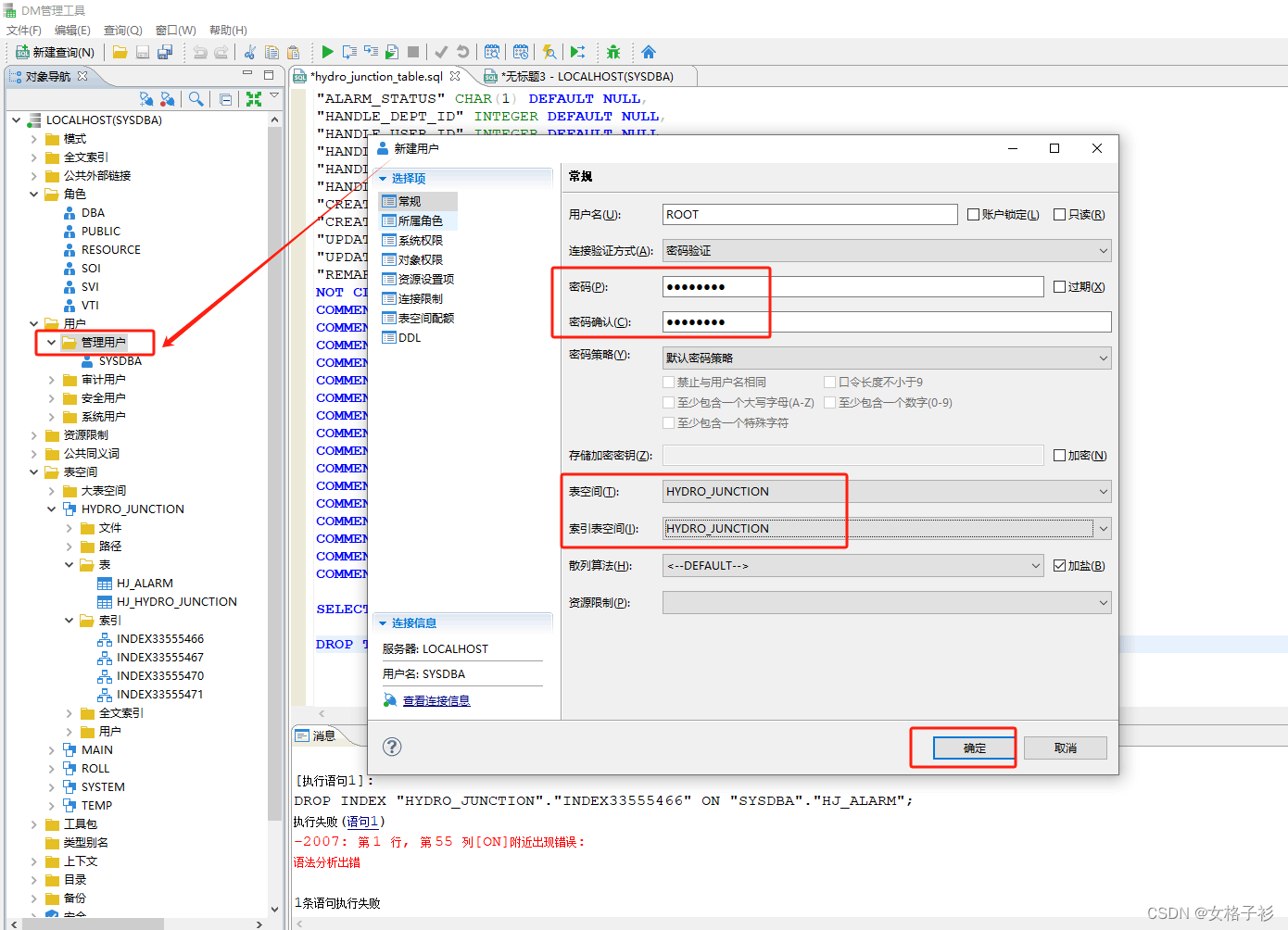Click the New Query (新建查询) toolbar button

[x=55, y=52]
